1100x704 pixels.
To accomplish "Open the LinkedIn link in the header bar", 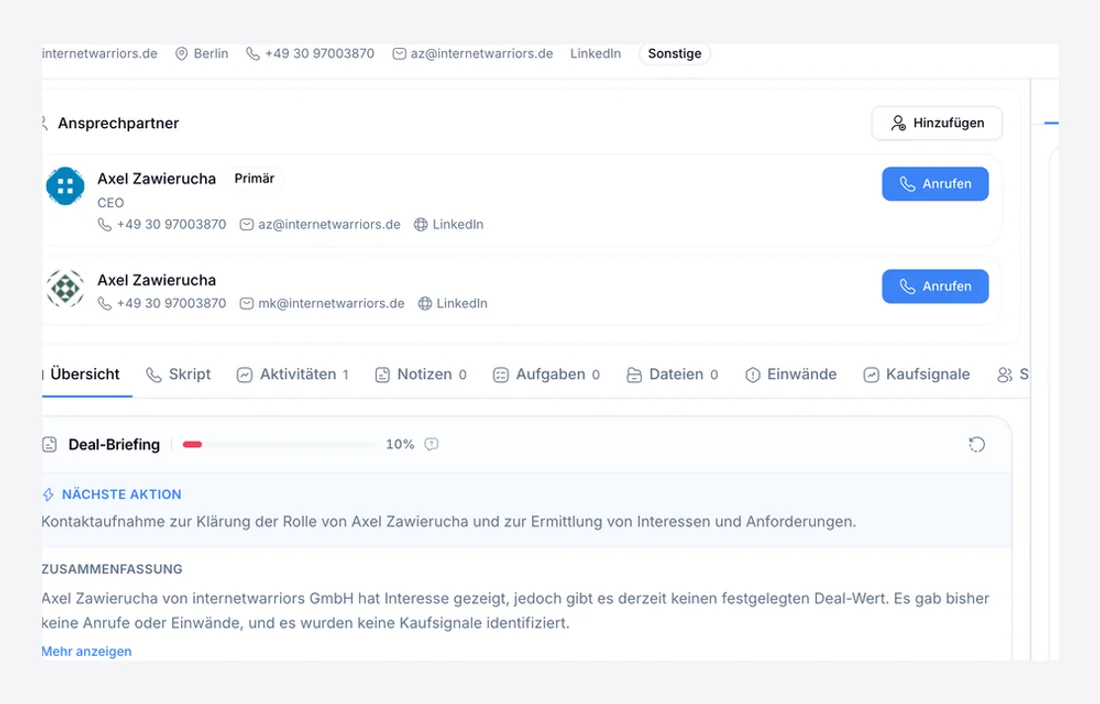I will coord(595,54).
